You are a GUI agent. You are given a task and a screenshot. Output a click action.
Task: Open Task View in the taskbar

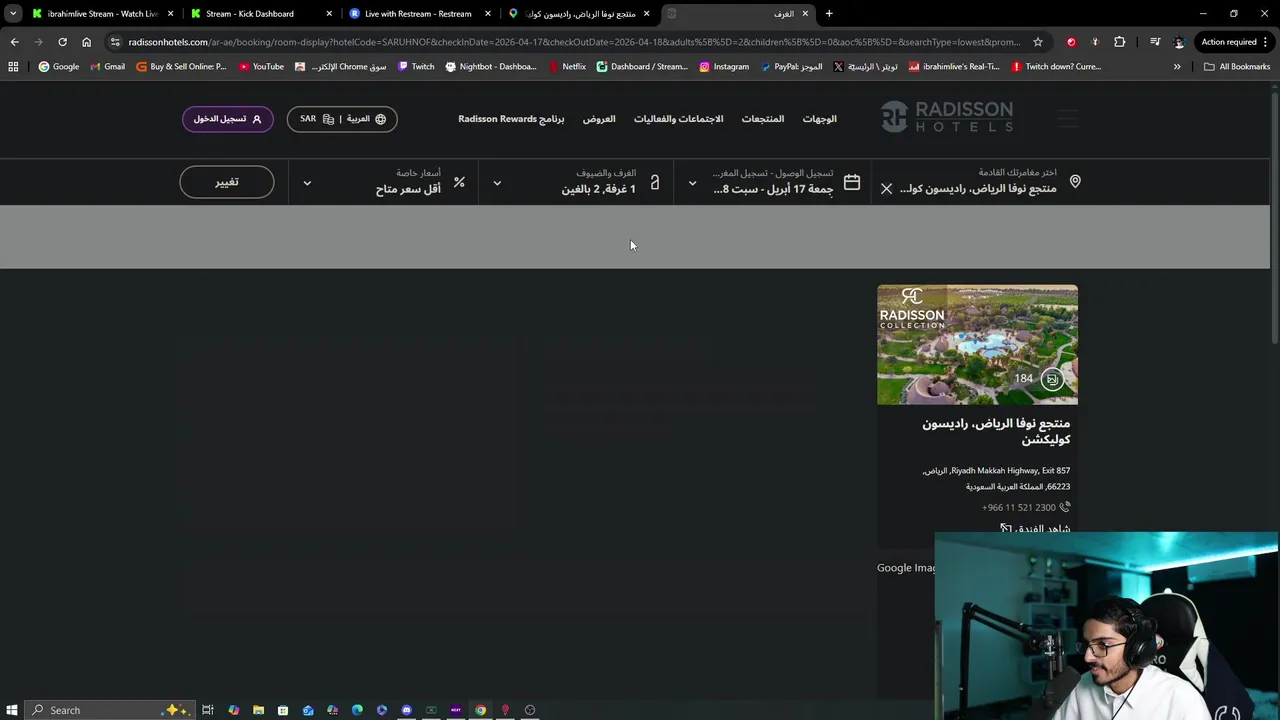pos(208,710)
